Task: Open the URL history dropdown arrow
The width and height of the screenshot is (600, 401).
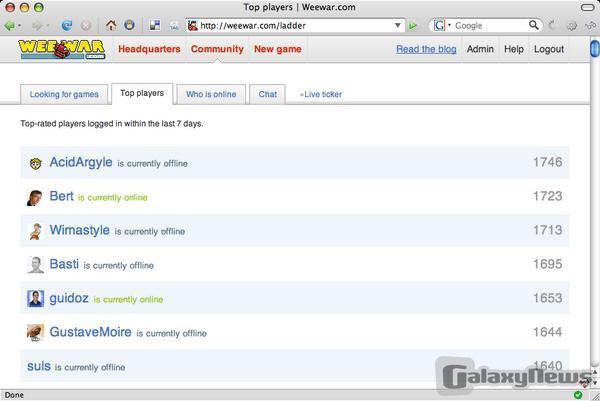Action: pyautogui.click(x=398, y=25)
